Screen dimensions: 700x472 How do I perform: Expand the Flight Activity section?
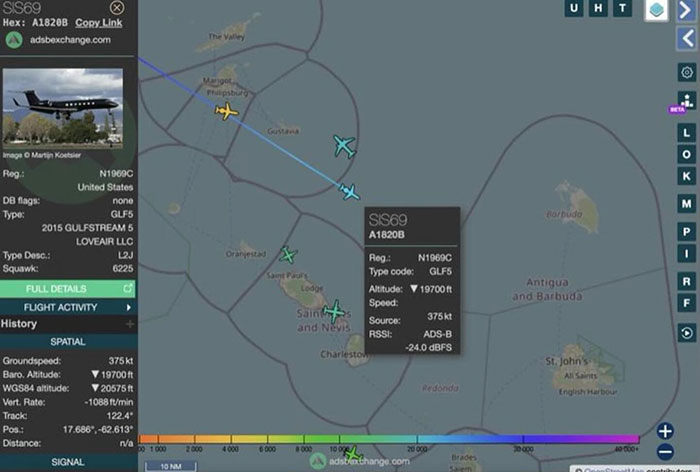pos(68,307)
